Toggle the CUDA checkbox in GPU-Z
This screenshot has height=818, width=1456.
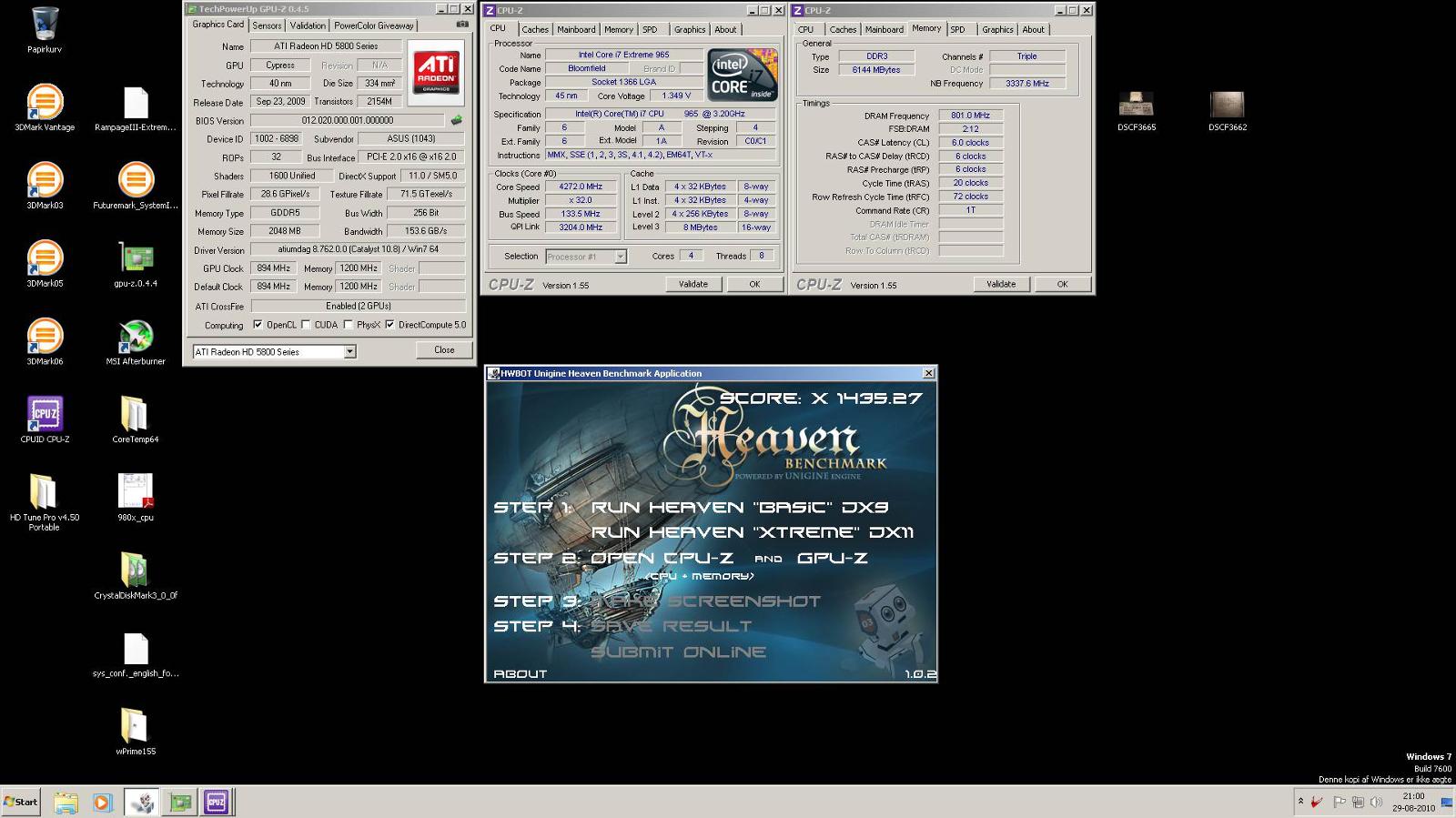[x=306, y=325]
